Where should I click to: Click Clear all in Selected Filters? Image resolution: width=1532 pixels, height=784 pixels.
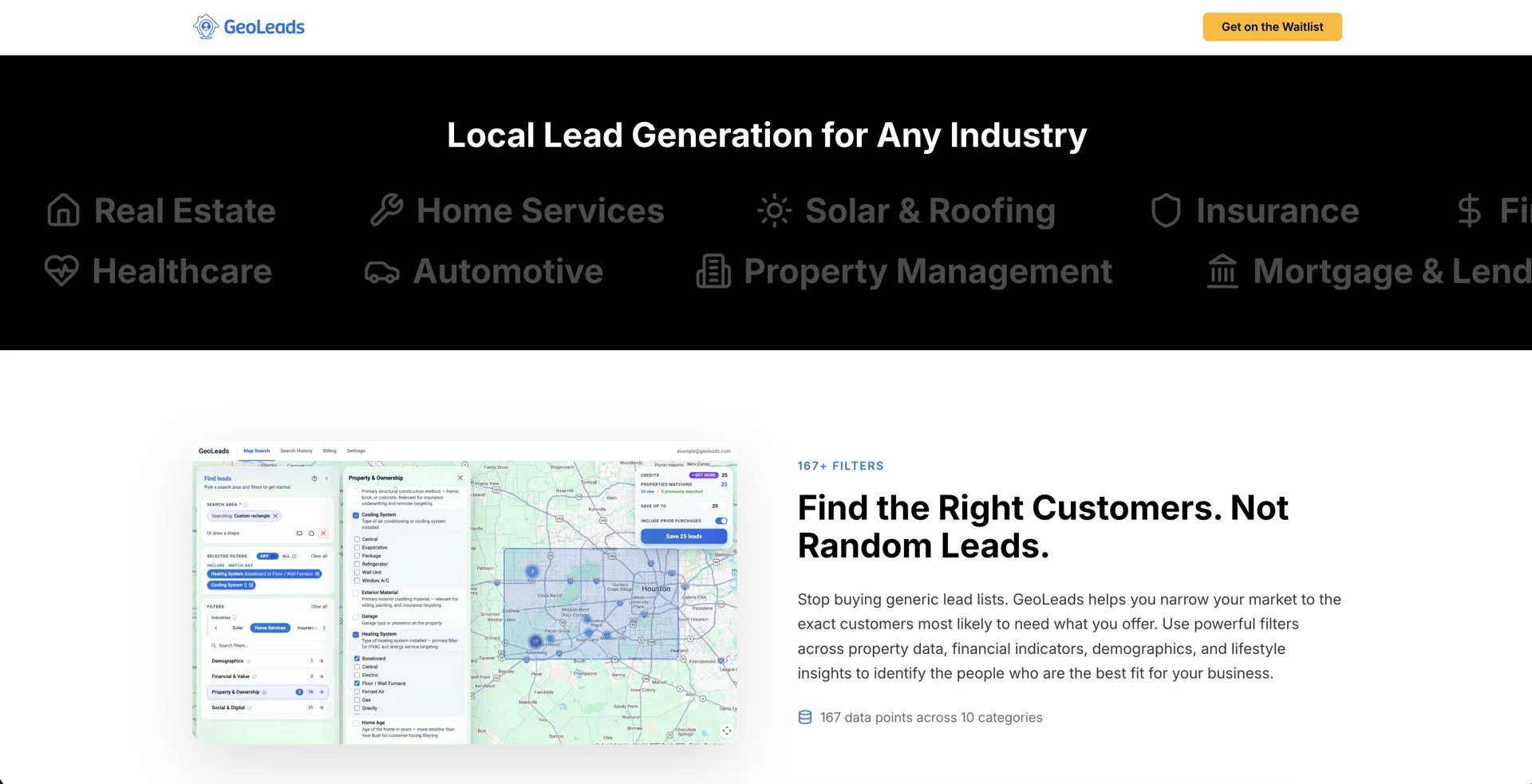[x=319, y=556]
